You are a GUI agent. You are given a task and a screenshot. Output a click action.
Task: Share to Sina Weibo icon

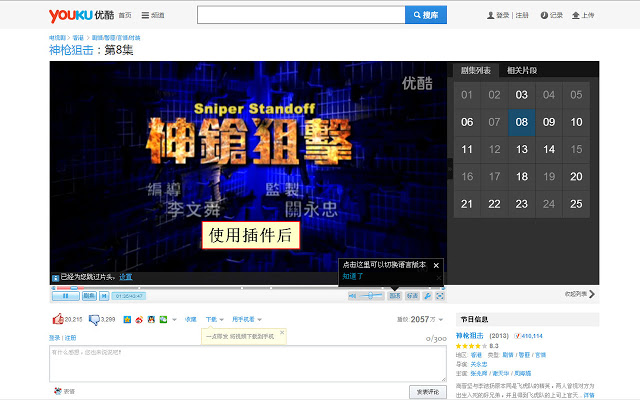(x=139, y=320)
